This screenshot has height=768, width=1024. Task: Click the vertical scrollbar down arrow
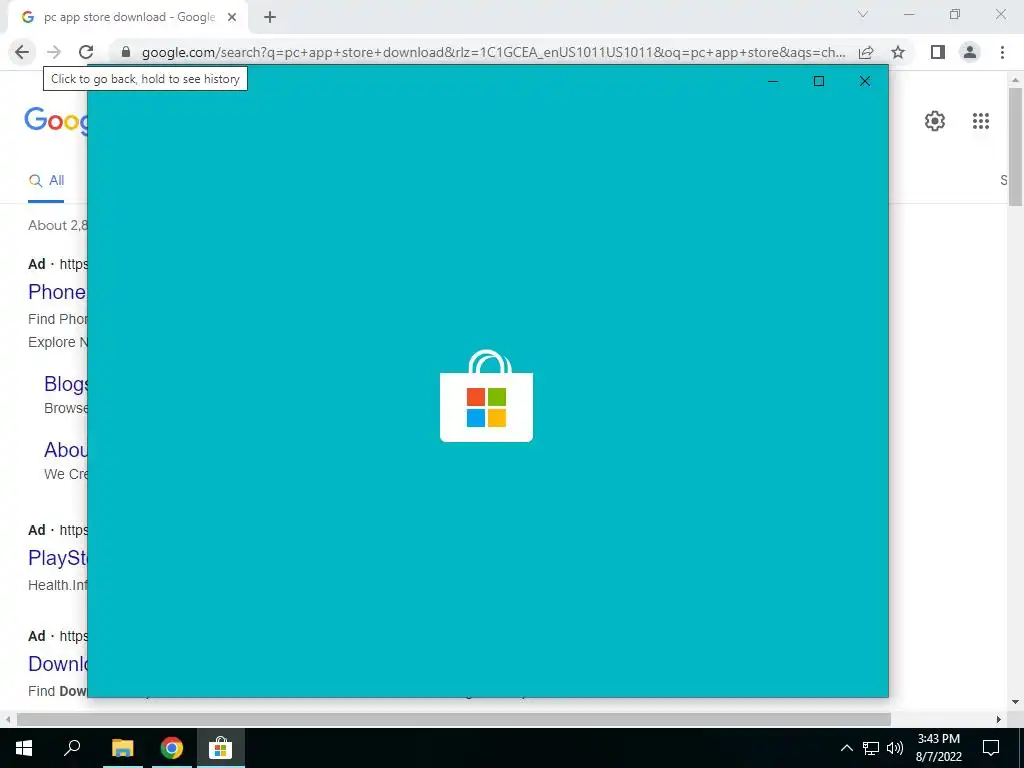tap(1015, 702)
